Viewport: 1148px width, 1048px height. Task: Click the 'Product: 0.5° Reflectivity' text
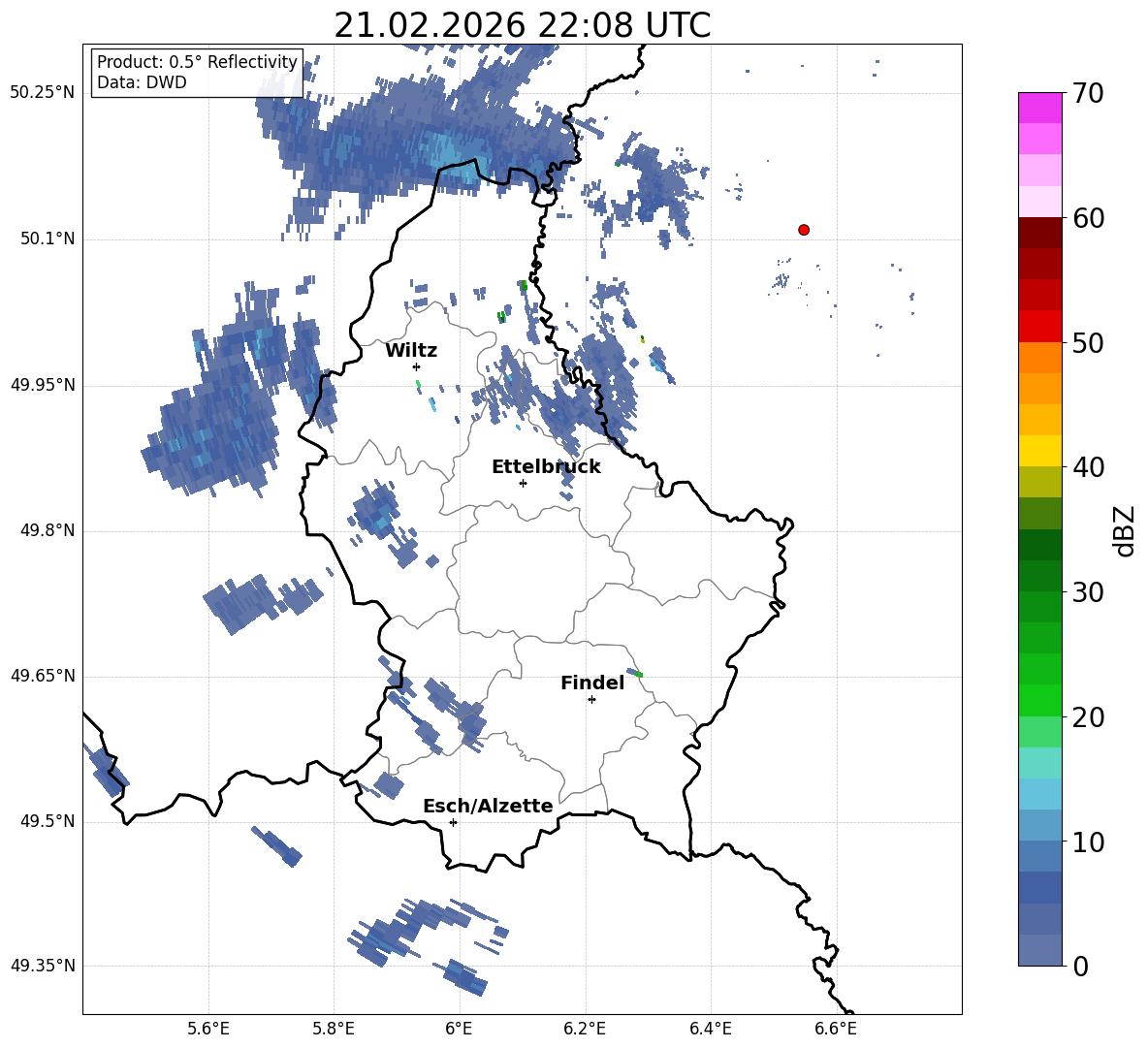point(197,61)
